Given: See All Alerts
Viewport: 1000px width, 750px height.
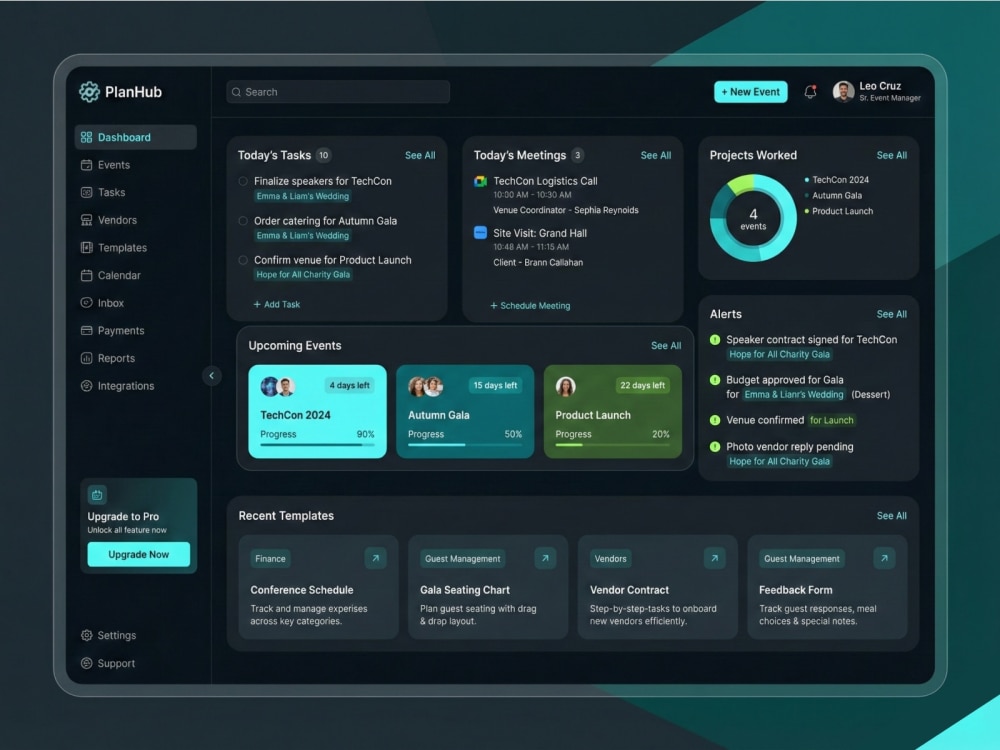Looking at the screenshot, I should point(892,314).
